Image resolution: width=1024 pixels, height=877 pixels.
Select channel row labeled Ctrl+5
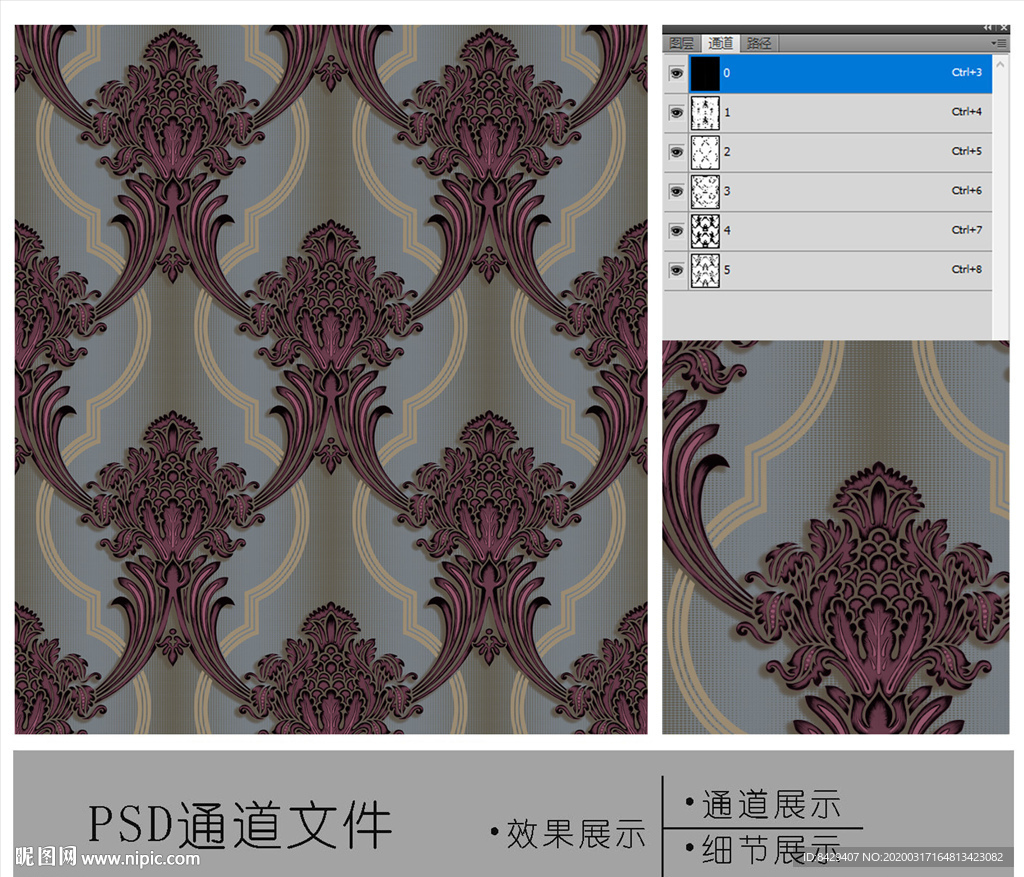tap(827, 152)
